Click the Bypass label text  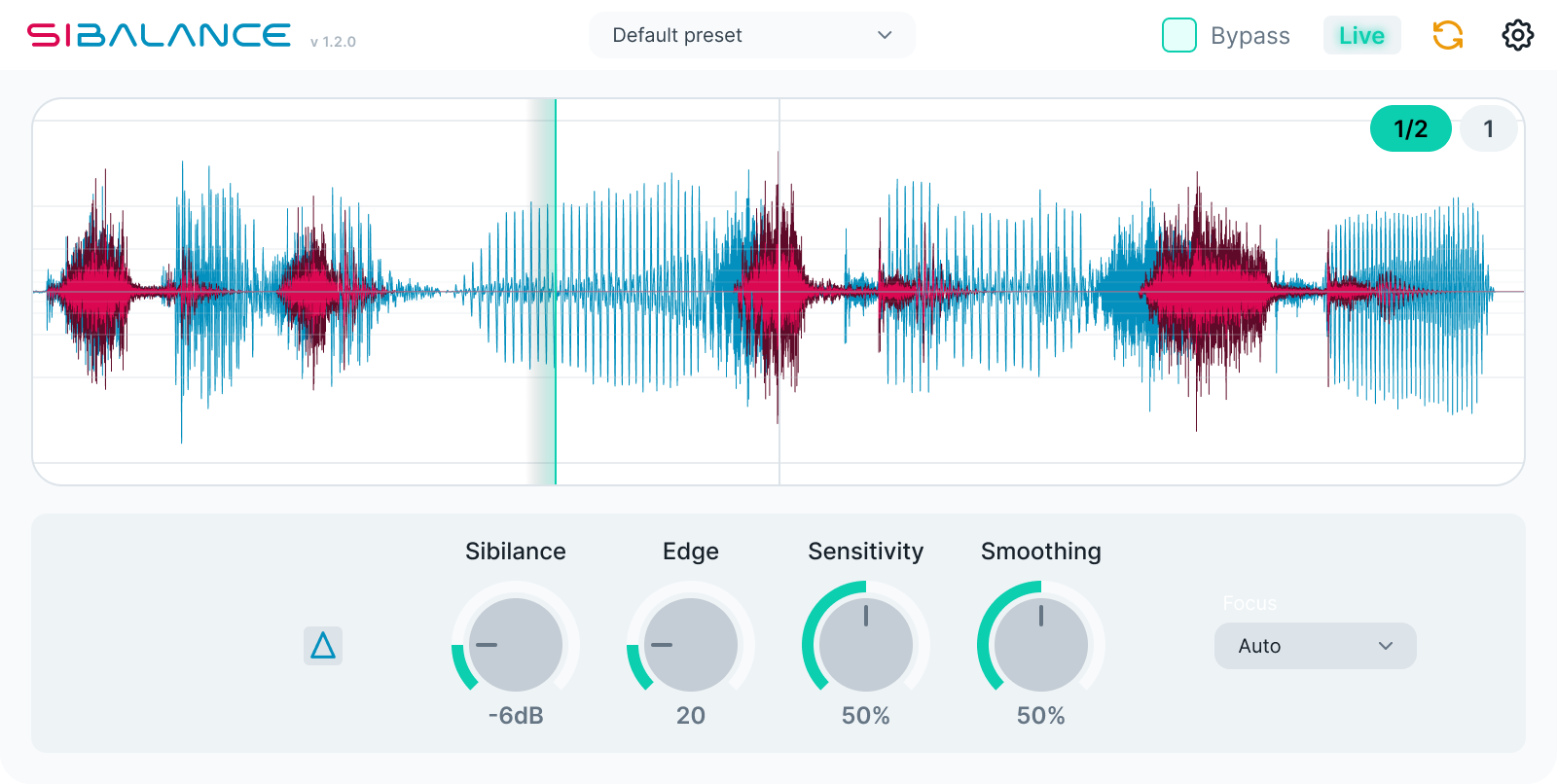tap(1250, 36)
